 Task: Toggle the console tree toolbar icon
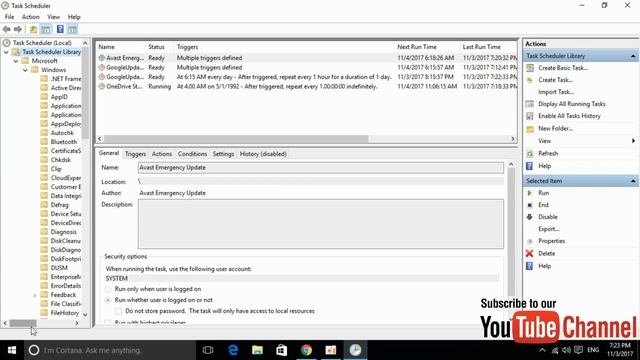point(46,29)
